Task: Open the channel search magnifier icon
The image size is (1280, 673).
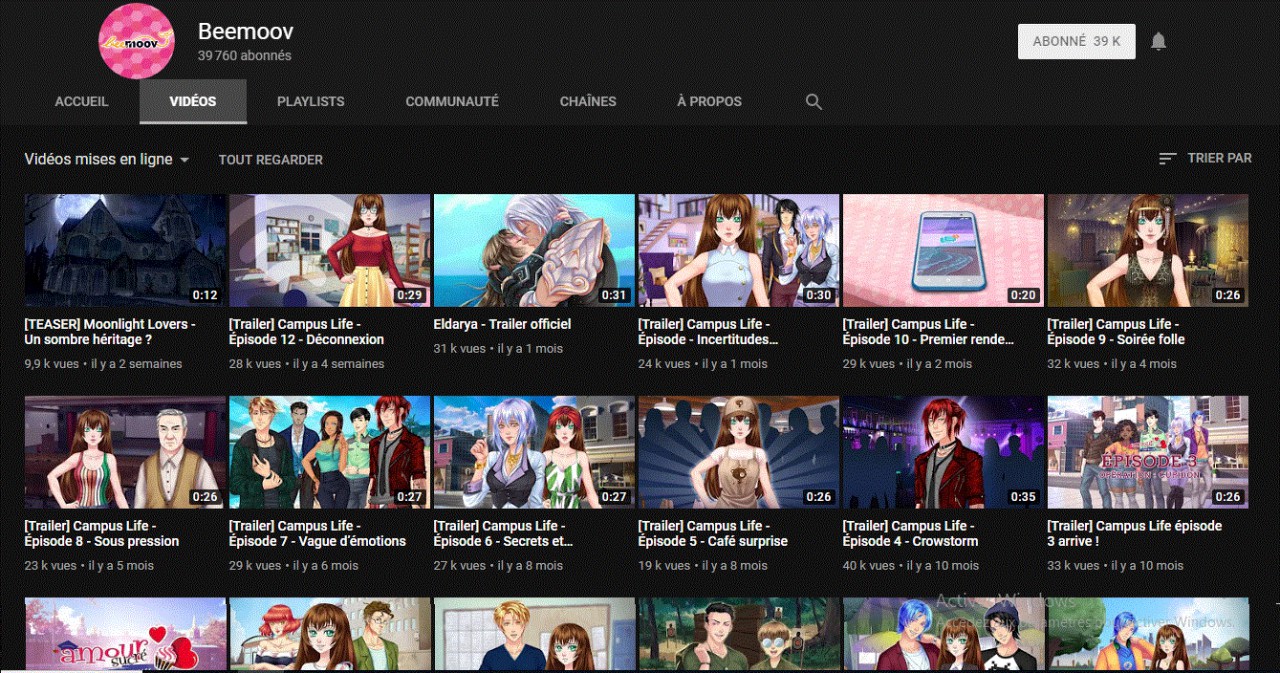Action: [x=814, y=102]
